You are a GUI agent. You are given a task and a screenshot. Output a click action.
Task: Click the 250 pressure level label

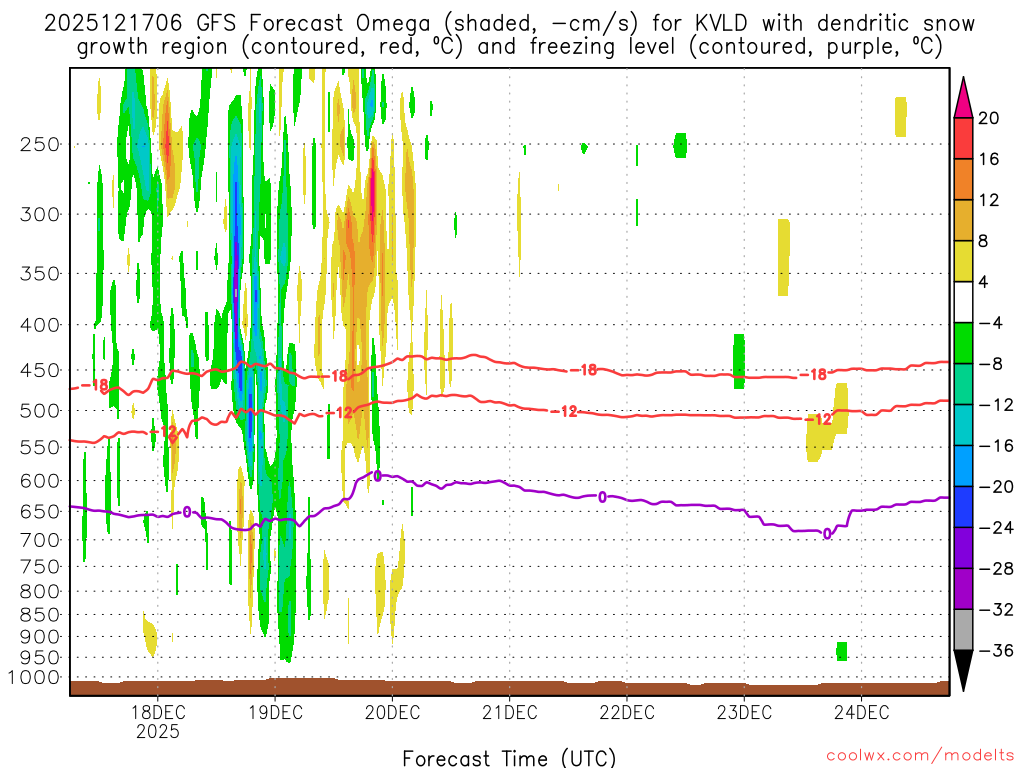click(x=40, y=144)
